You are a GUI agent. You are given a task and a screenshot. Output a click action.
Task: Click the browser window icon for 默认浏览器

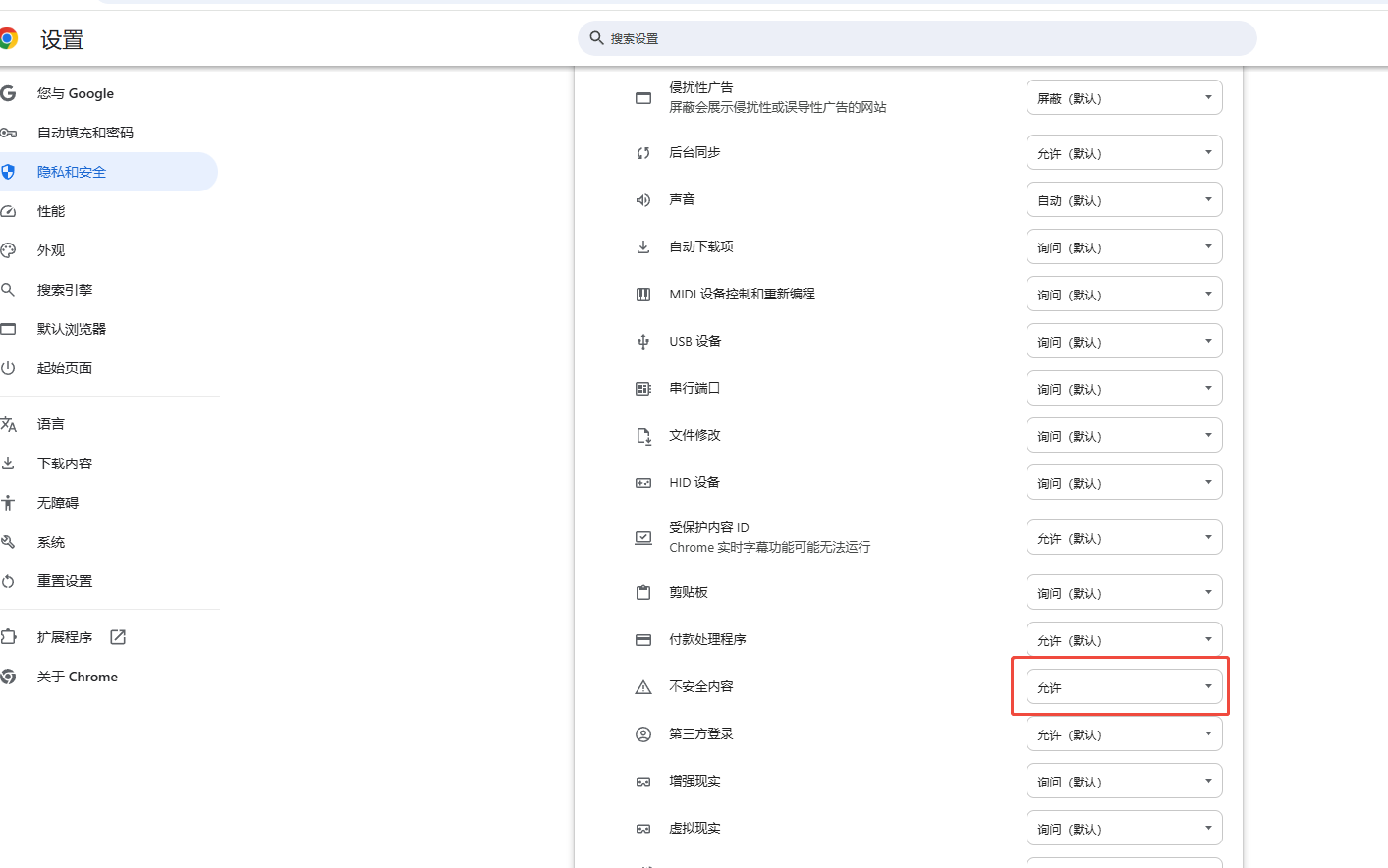click(8, 329)
